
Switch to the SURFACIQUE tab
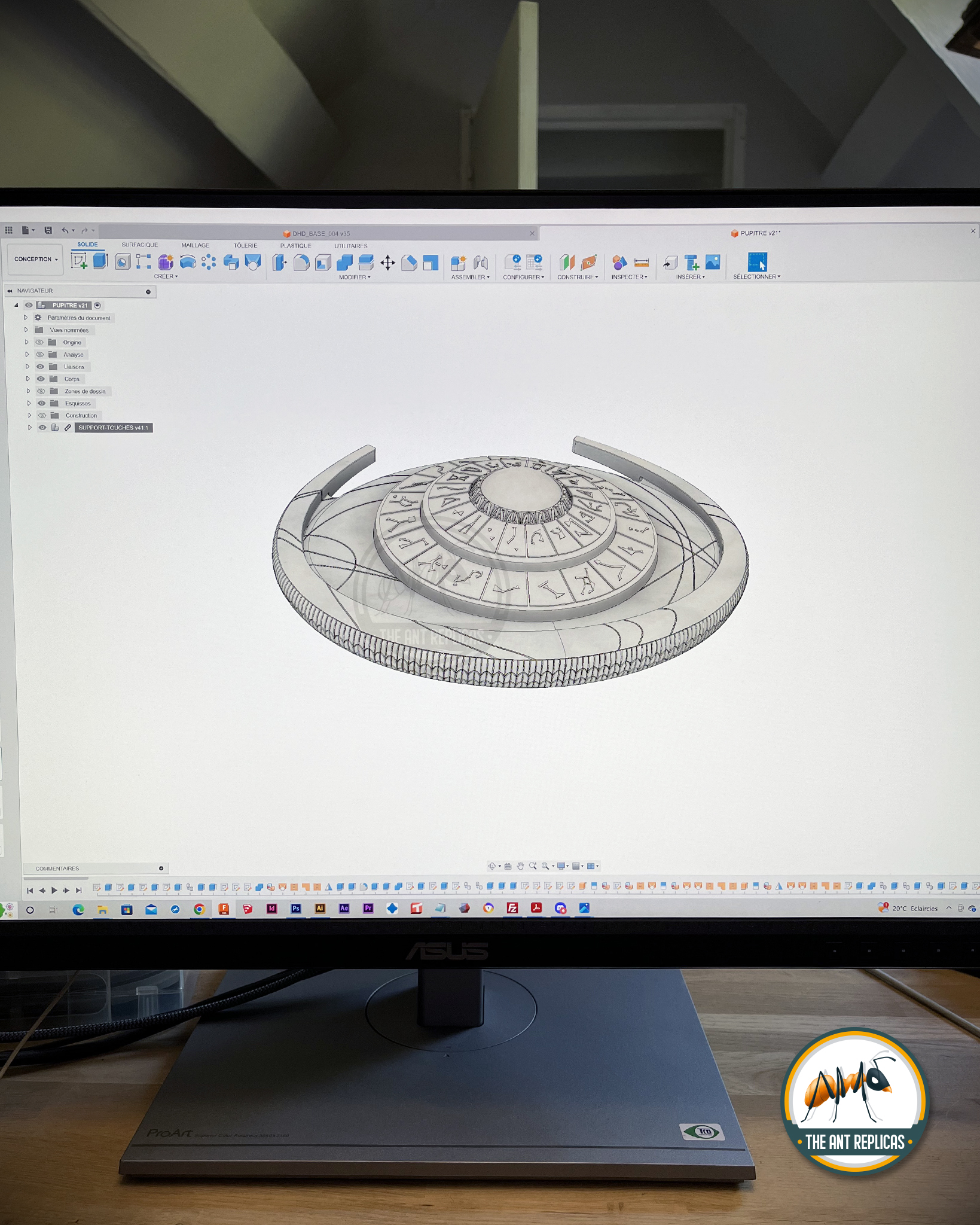[x=140, y=245]
